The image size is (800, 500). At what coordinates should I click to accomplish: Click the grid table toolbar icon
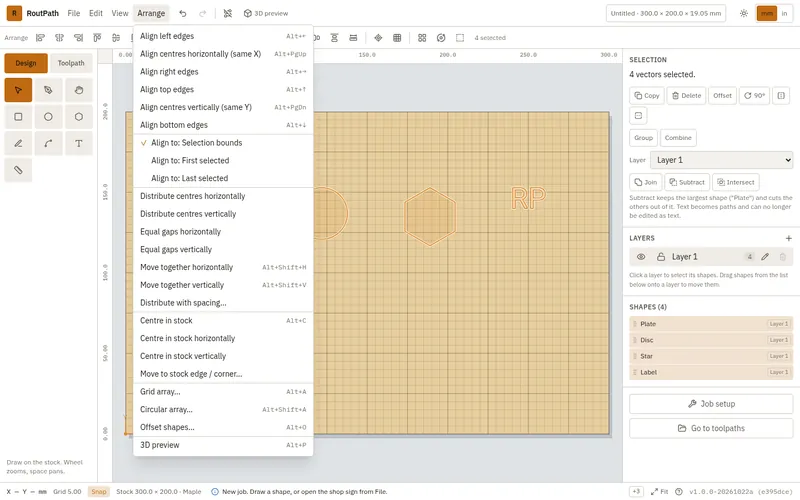[x=397, y=38]
